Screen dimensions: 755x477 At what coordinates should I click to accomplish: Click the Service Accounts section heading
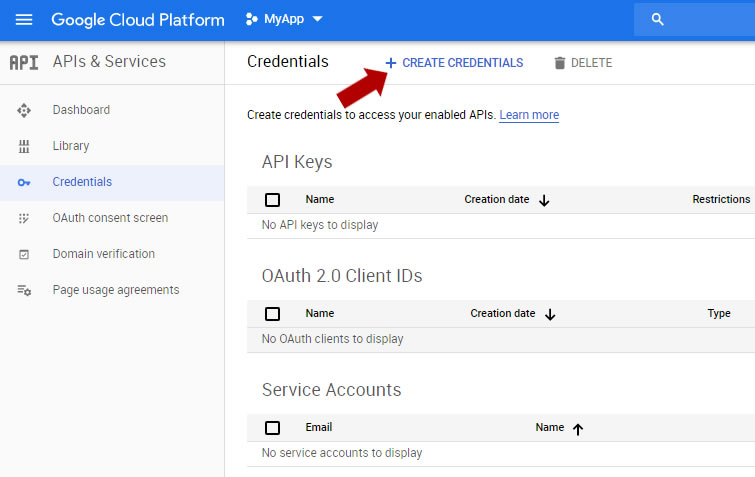331,390
